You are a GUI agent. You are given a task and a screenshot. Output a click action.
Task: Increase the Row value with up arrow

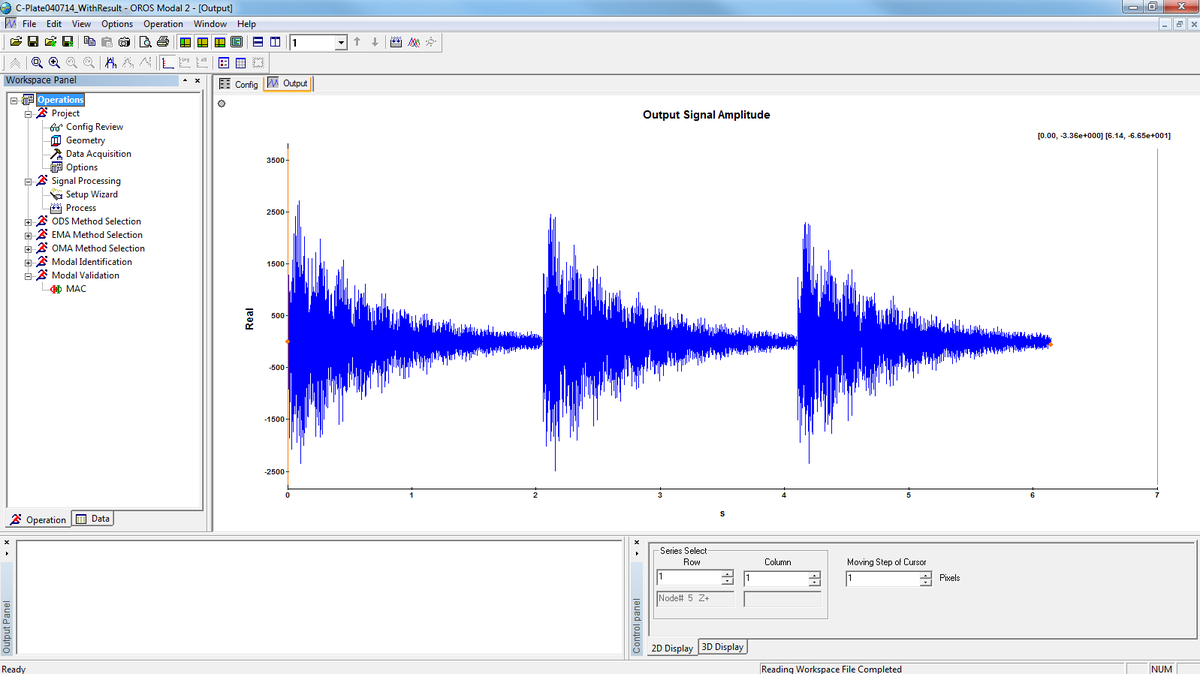727,575
